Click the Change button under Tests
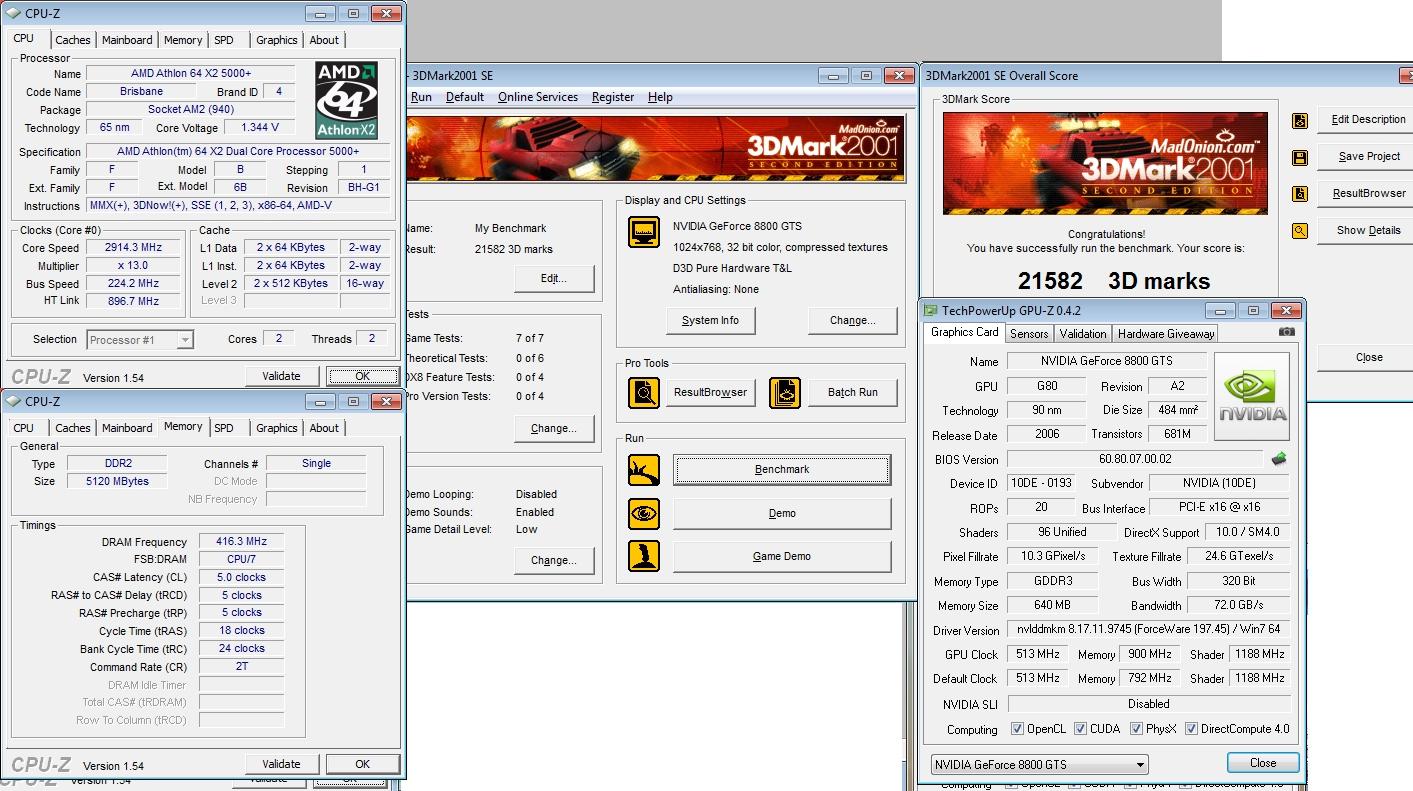 [554, 428]
